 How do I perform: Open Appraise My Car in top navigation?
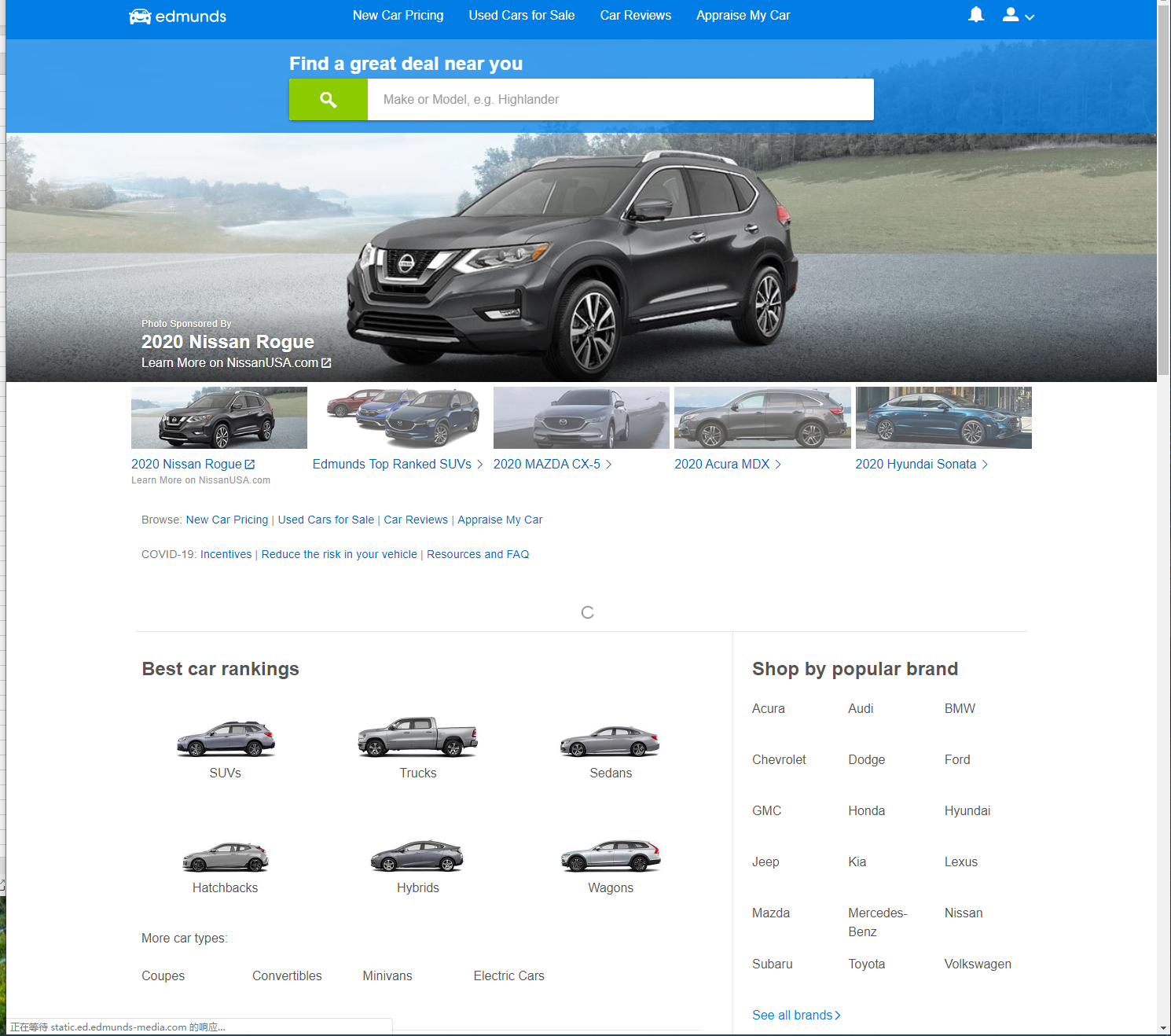743,15
